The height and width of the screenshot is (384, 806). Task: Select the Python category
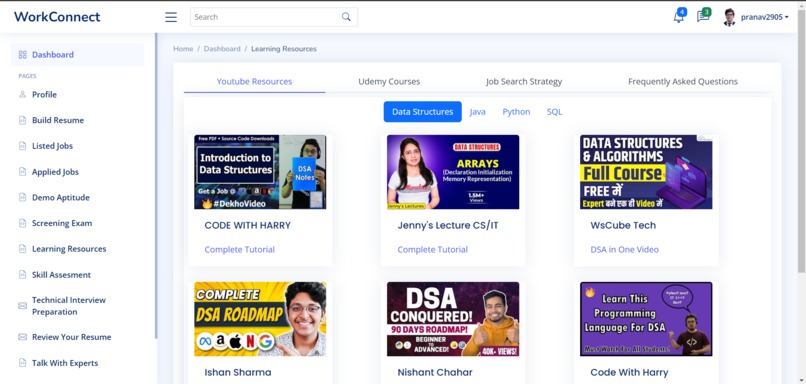click(516, 112)
